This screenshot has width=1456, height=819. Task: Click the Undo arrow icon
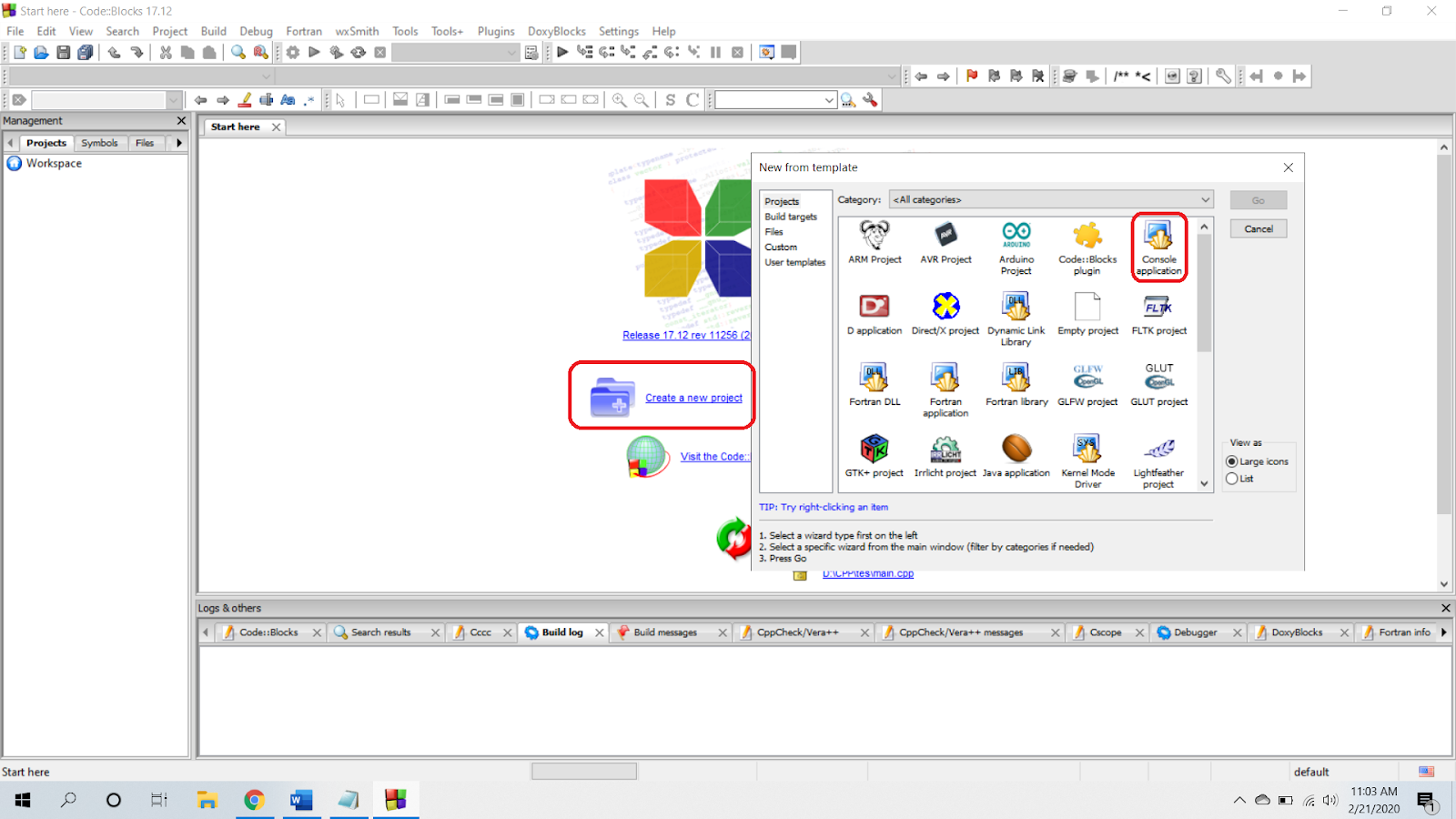(114, 53)
